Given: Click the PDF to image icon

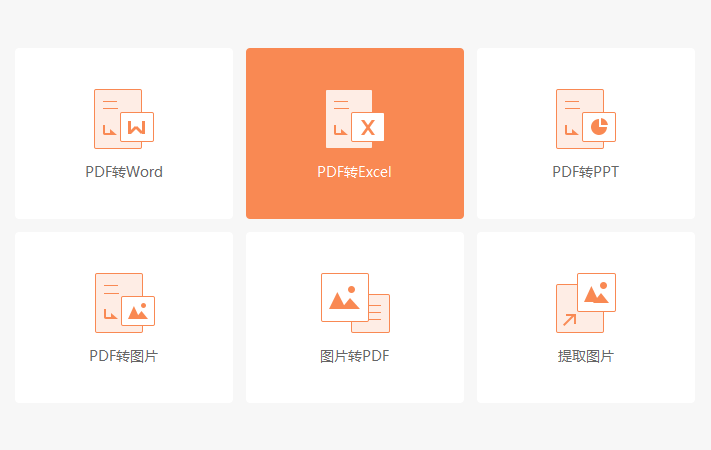Looking at the screenshot, I should (125, 303).
